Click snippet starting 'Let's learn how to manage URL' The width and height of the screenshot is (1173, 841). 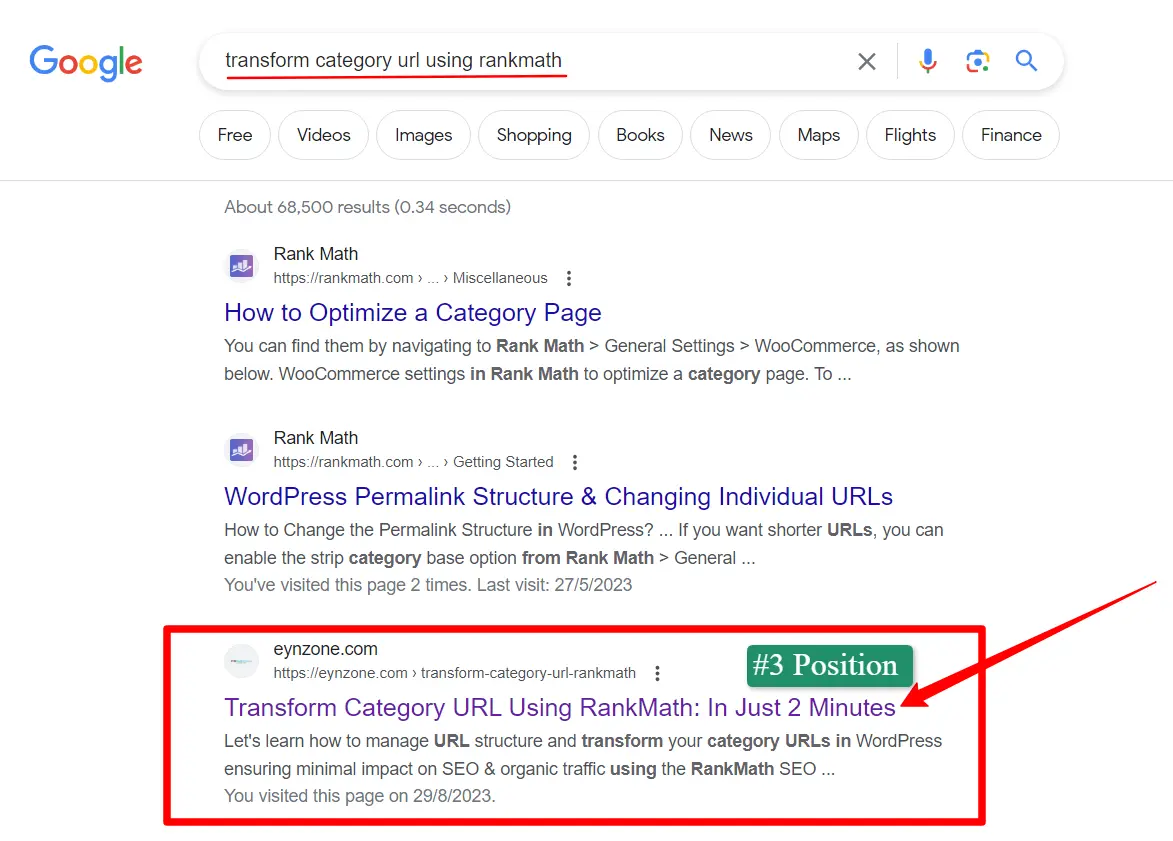(x=583, y=755)
